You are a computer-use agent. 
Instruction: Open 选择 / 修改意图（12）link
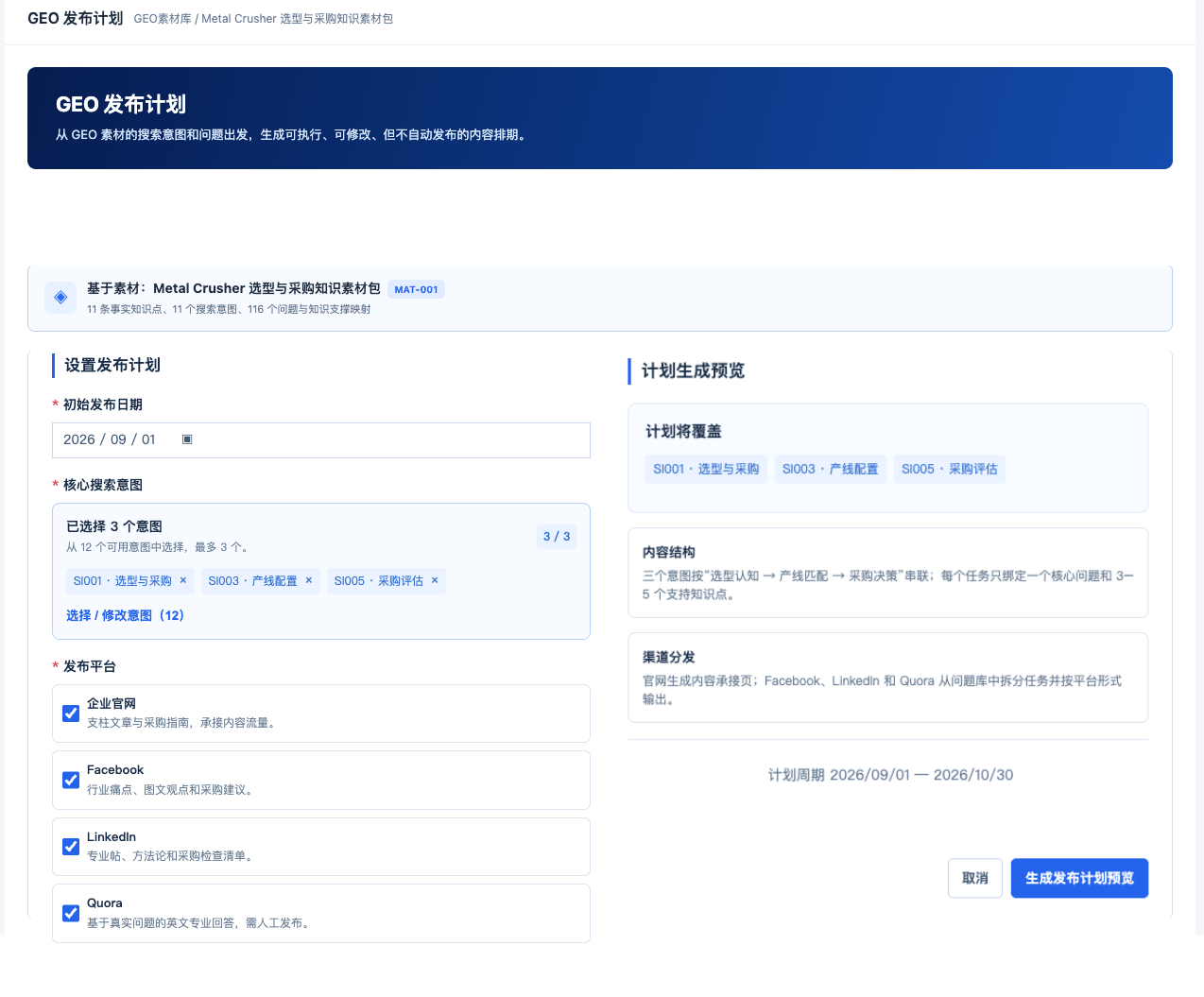click(125, 615)
